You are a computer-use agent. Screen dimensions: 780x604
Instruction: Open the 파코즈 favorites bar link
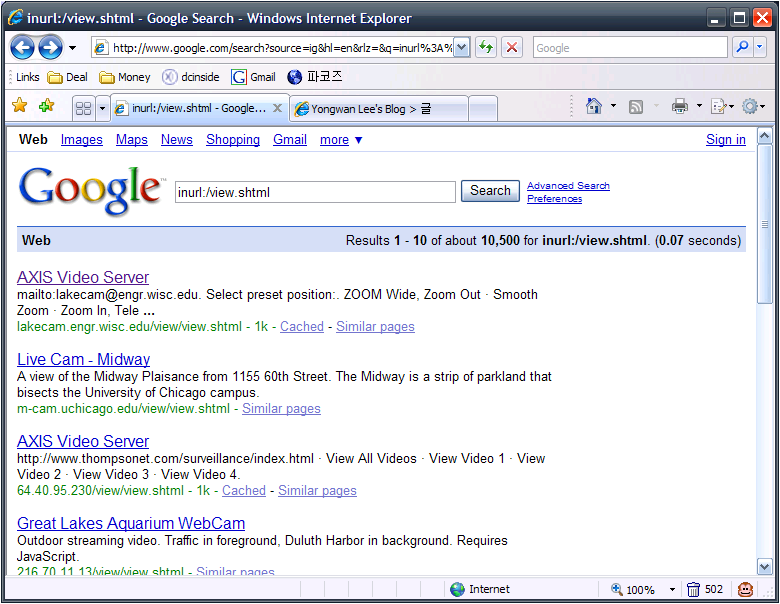(x=315, y=77)
